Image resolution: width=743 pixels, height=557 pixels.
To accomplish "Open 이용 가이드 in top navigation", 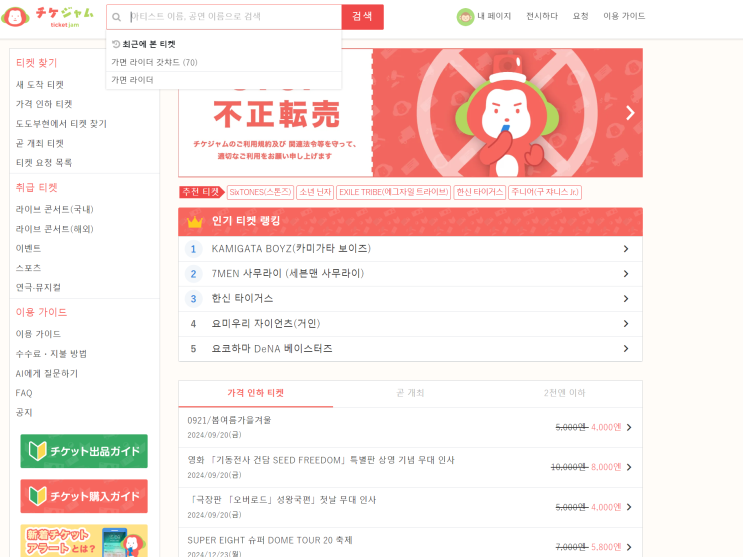I will point(624,16).
